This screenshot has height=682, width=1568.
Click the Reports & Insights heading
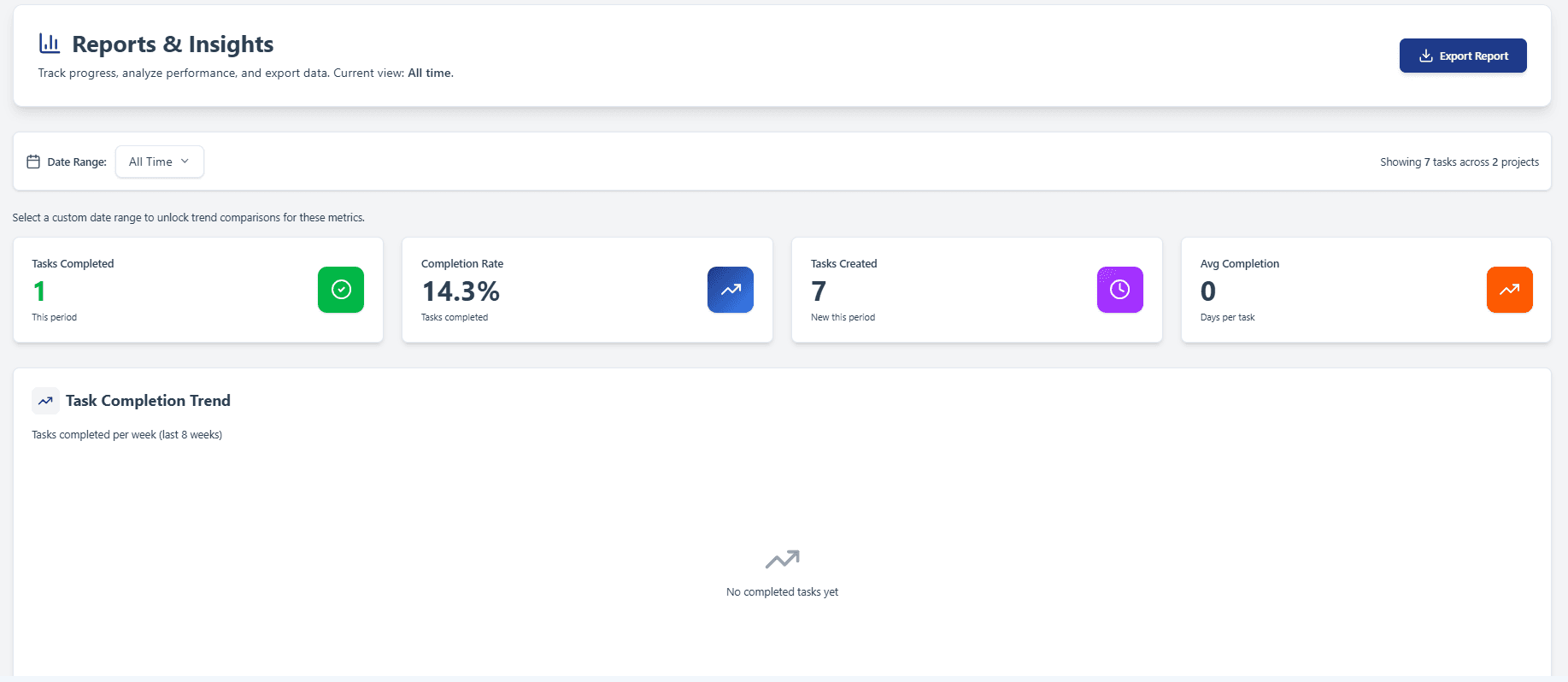[173, 44]
